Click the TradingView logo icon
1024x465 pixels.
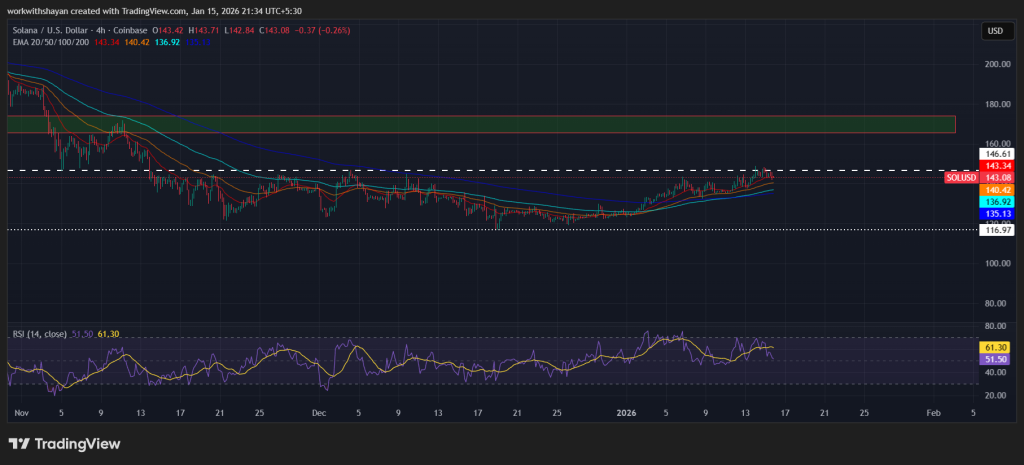click(x=20, y=443)
